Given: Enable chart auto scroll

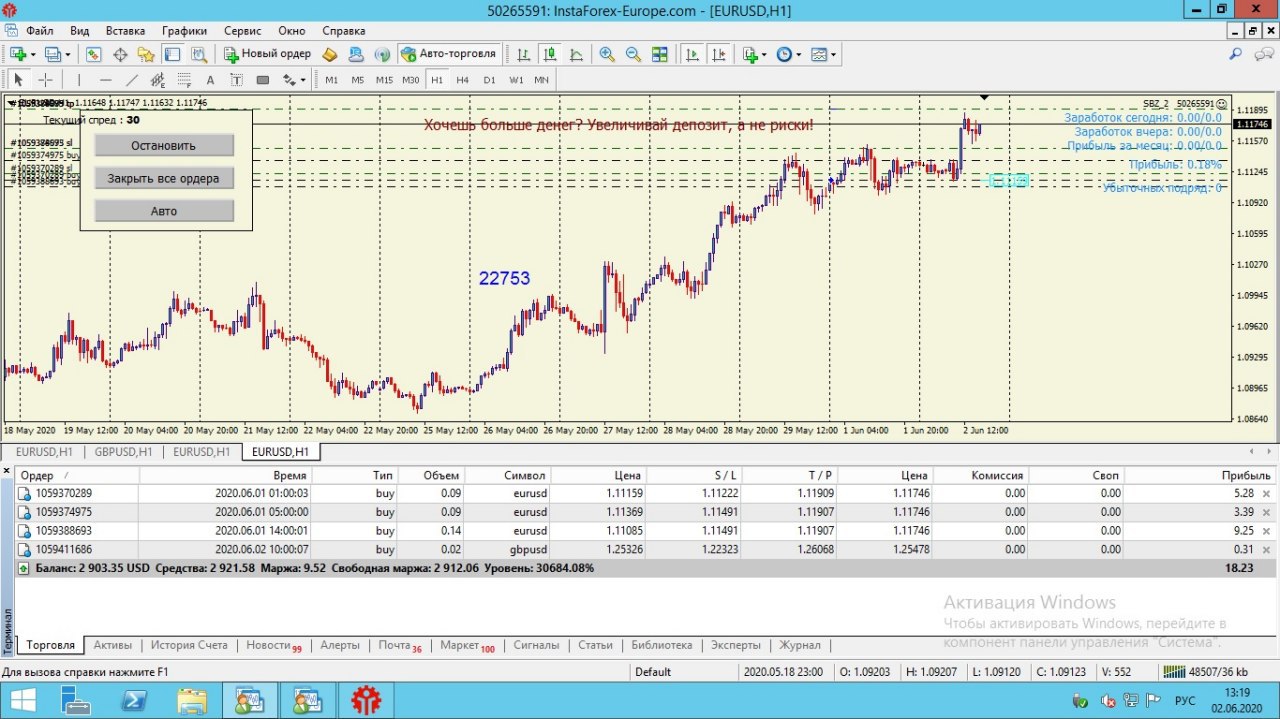Looking at the screenshot, I should (x=691, y=54).
